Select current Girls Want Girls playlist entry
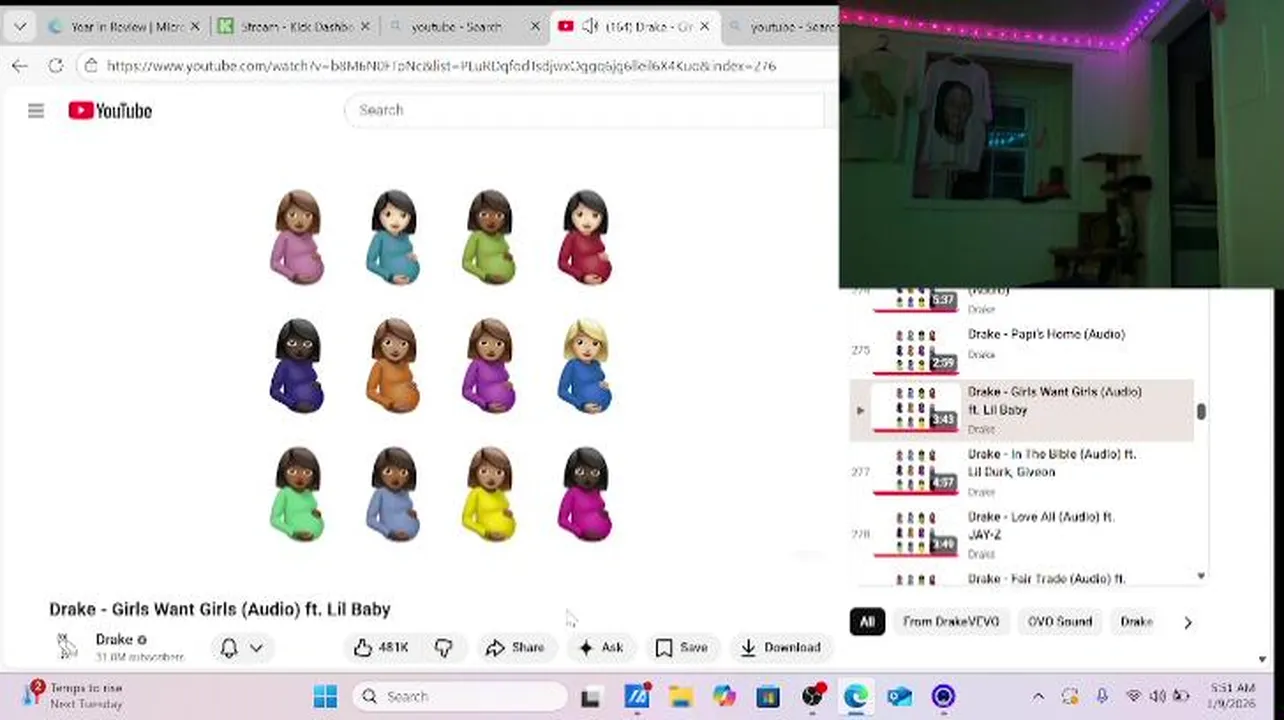Screen dimensions: 1284x720 click(1021, 410)
